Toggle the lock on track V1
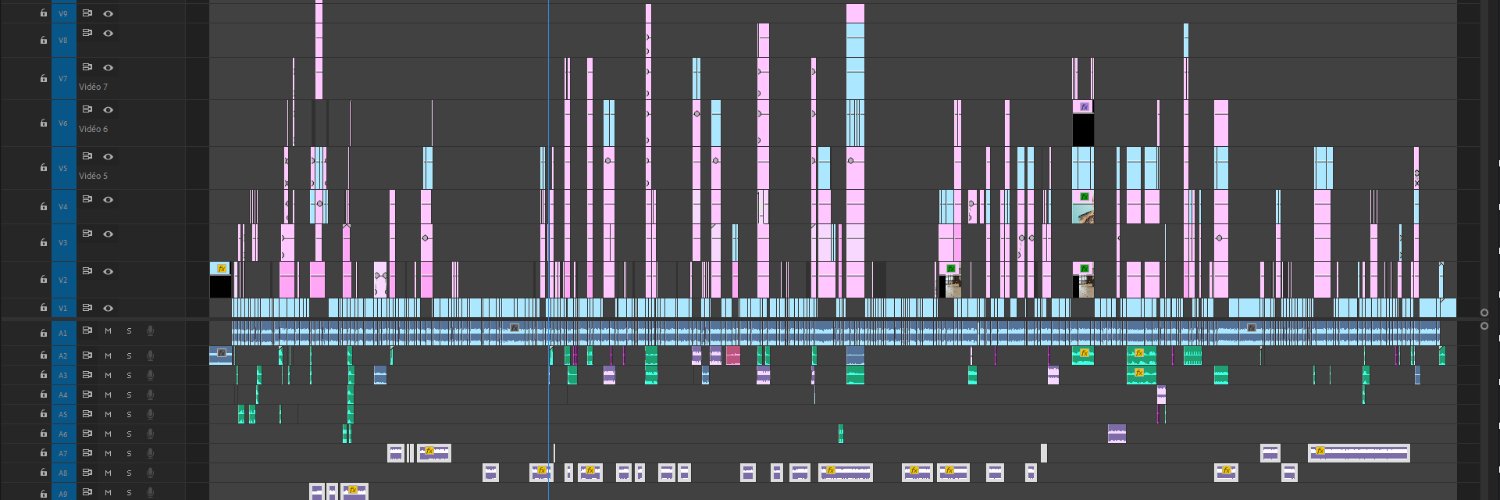This screenshot has height=500, width=1500. click(42, 308)
